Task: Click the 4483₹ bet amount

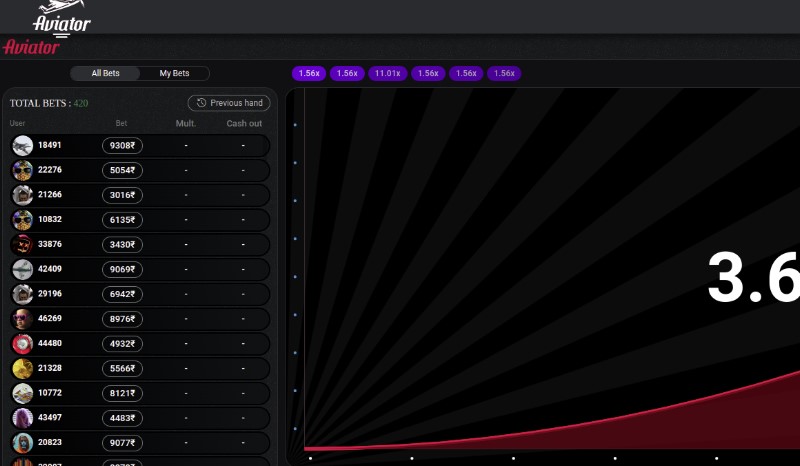Action: (122, 418)
